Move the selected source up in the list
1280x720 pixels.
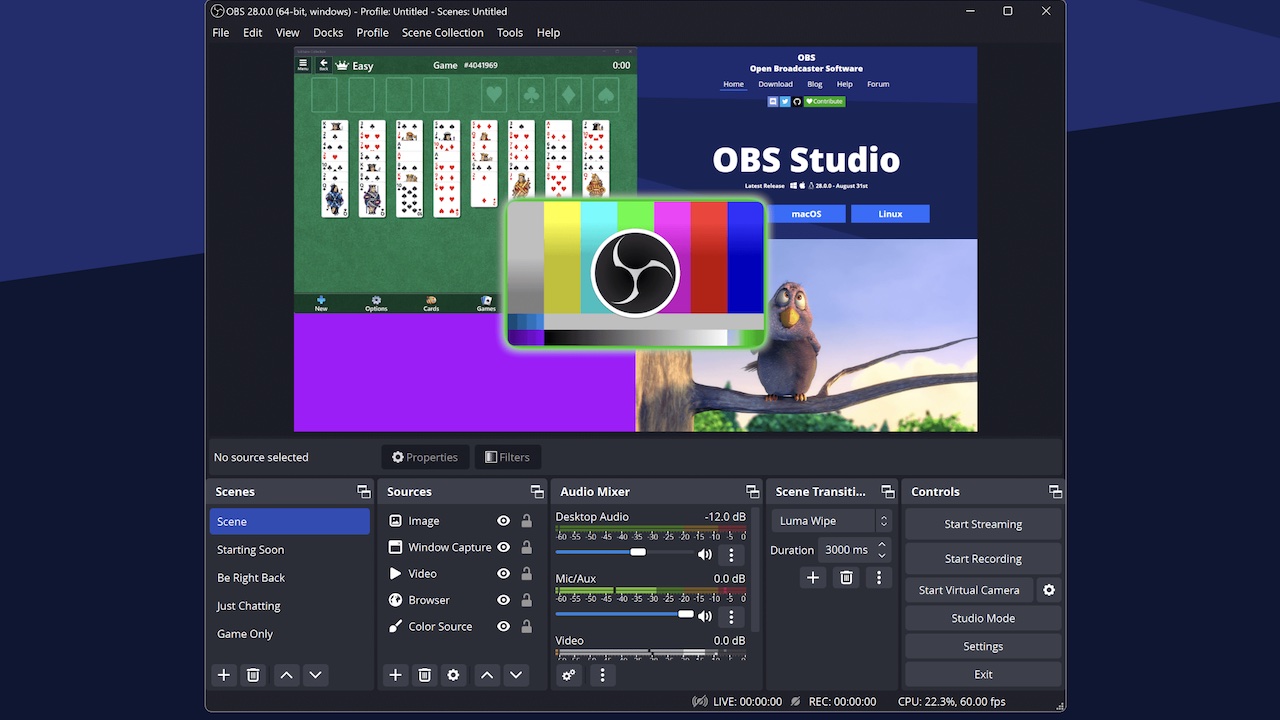(x=486, y=675)
